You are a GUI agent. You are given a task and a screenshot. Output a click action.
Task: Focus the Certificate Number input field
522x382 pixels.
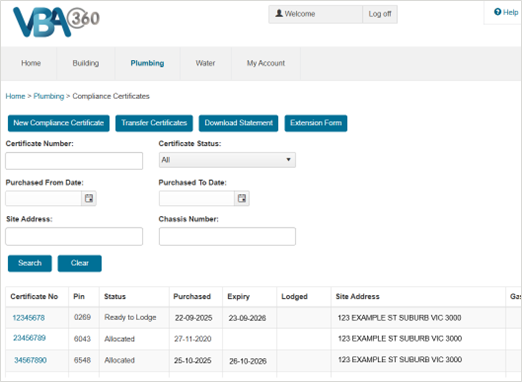[x=74, y=161]
